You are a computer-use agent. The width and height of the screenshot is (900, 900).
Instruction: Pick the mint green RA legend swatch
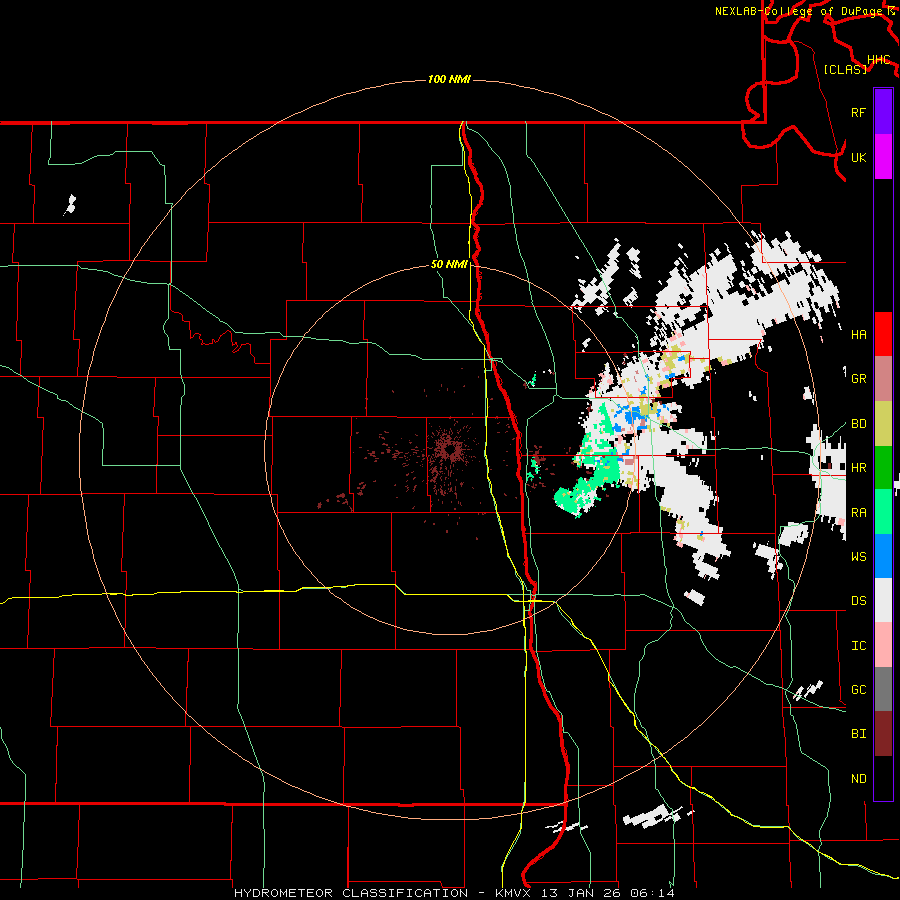coord(883,512)
